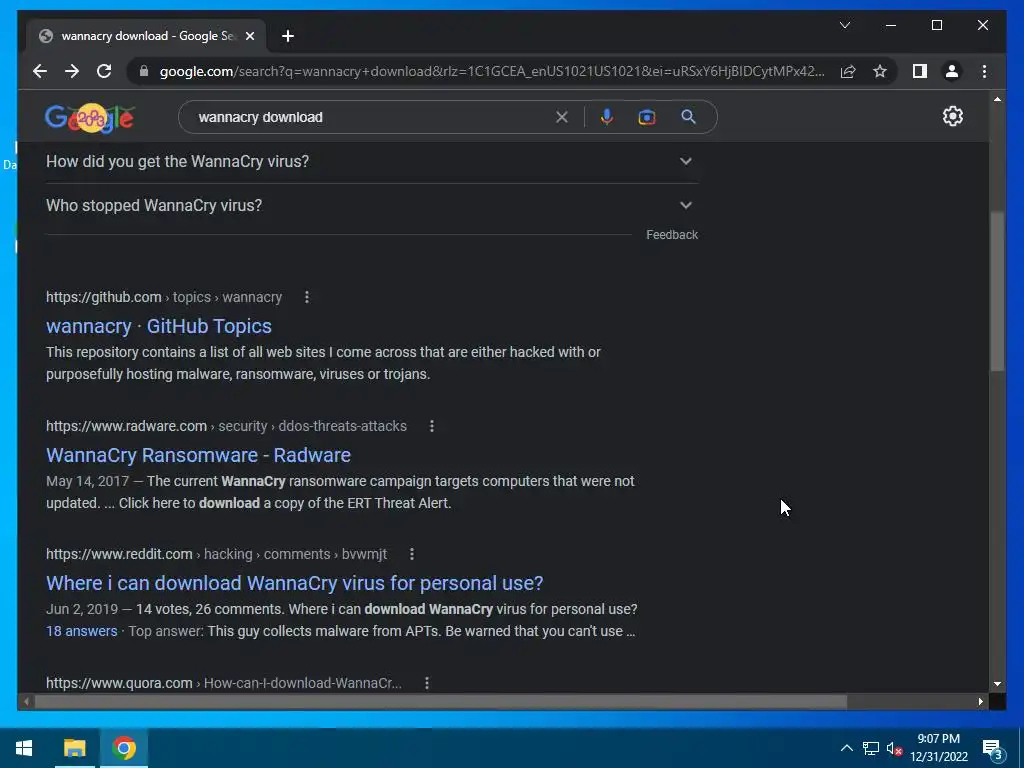Open more options for GitHub result
The image size is (1024, 768).
tap(307, 297)
